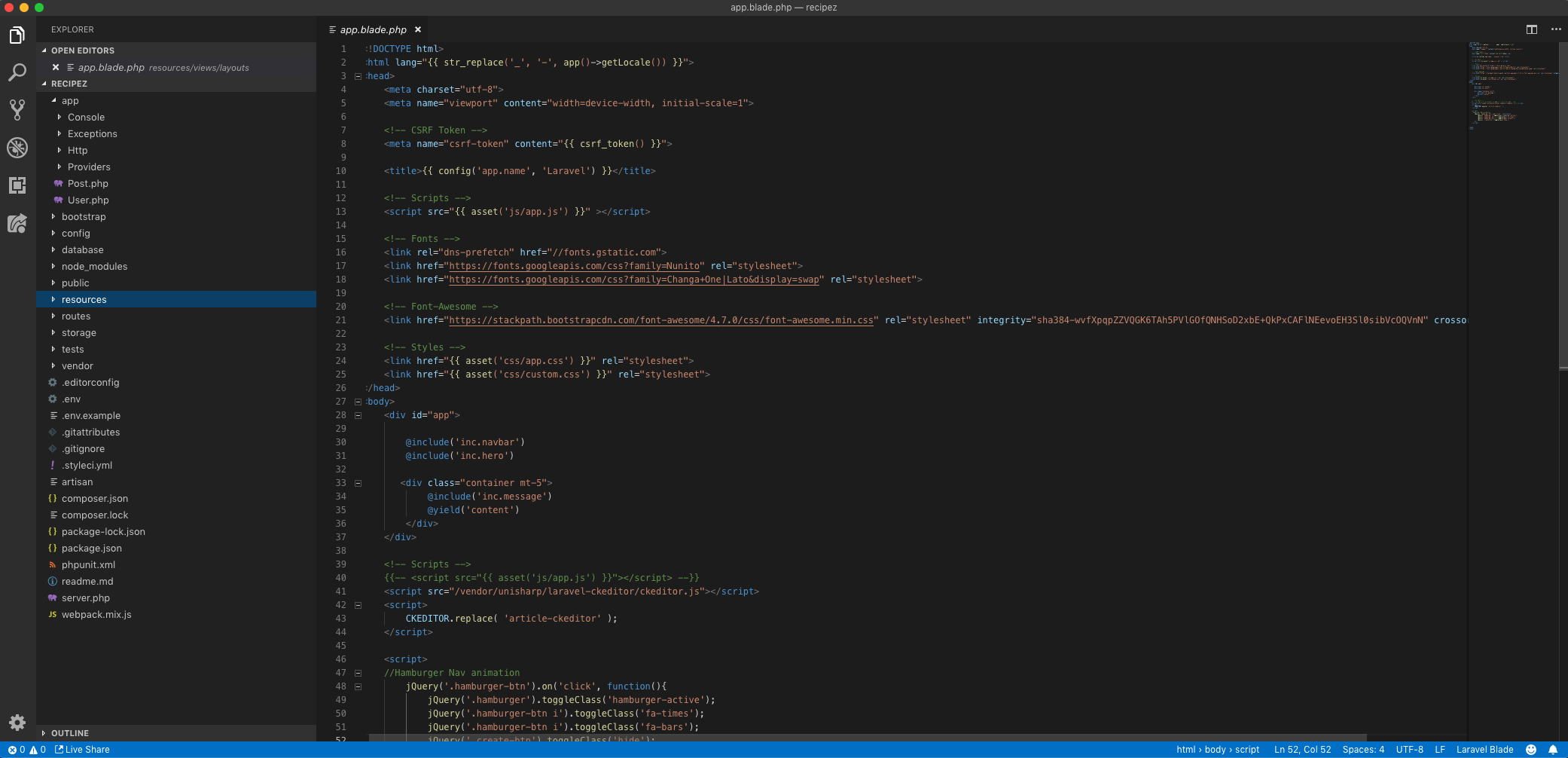Image resolution: width=1568 pixels, height=758 pixels.
Task: Open composer.json in the explorer
Action: click(x=176, y=498)
